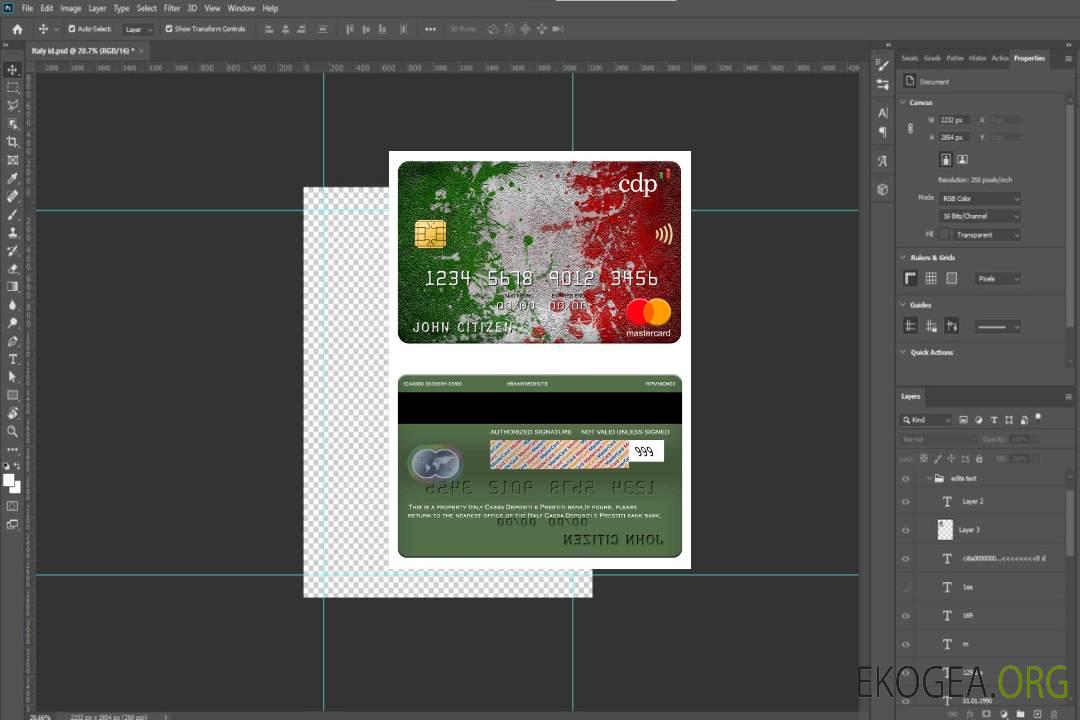Select the Rectangular Marquee tool
1080x720 pixels.
click(12, 88)
